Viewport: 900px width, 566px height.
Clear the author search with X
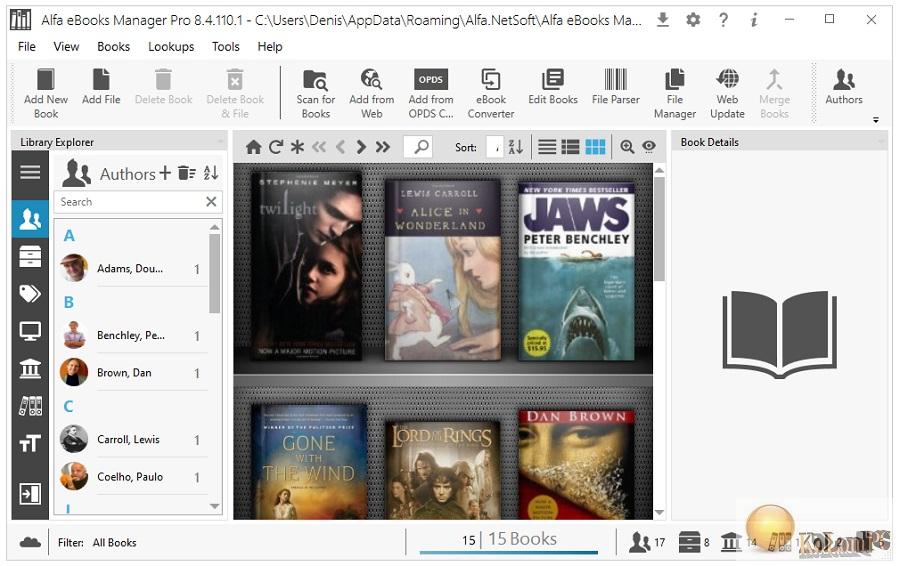[211, 201]
